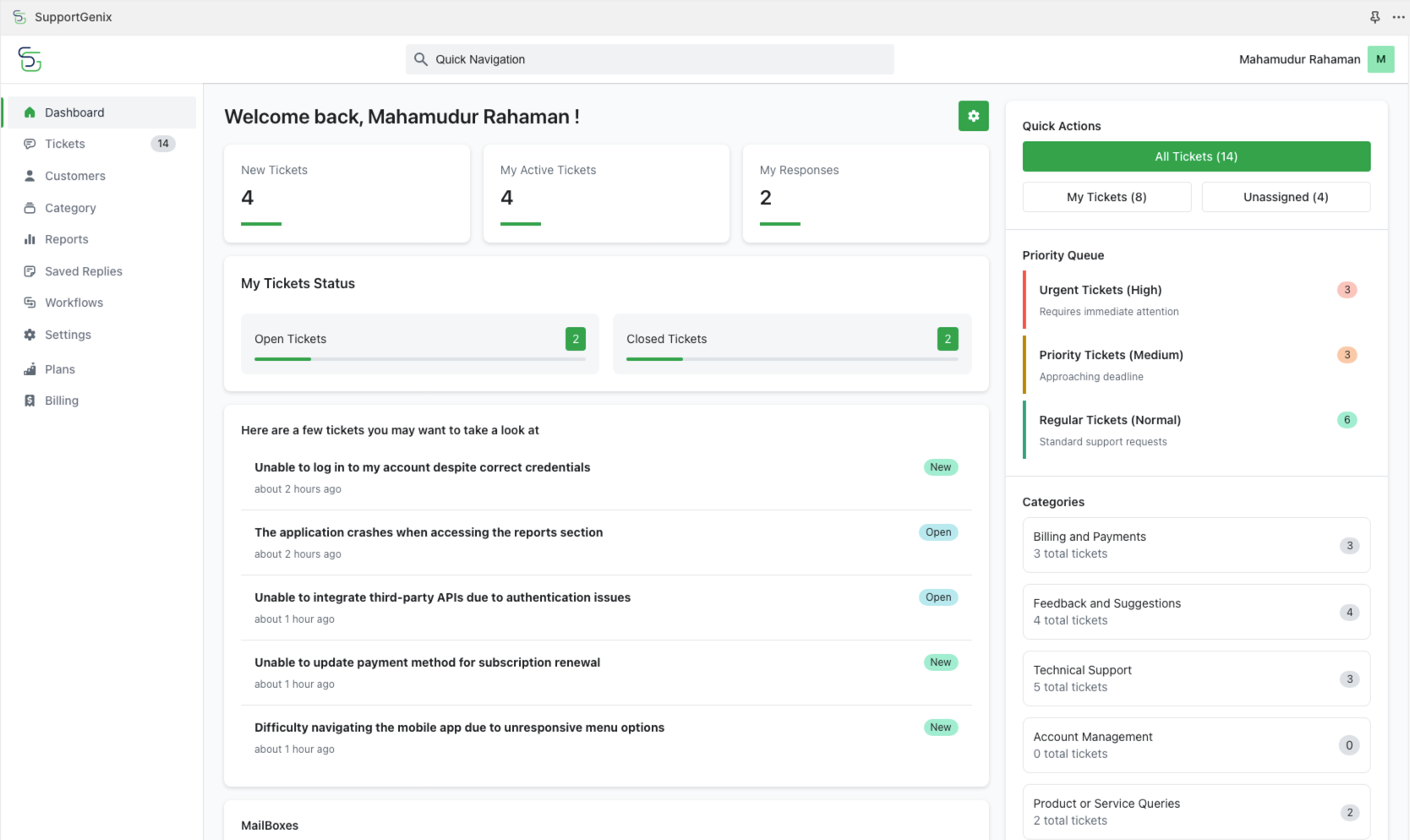Open the three-dot more options menu
Viewport: 1410px width, 840px height.
(x=1398, y=17)
